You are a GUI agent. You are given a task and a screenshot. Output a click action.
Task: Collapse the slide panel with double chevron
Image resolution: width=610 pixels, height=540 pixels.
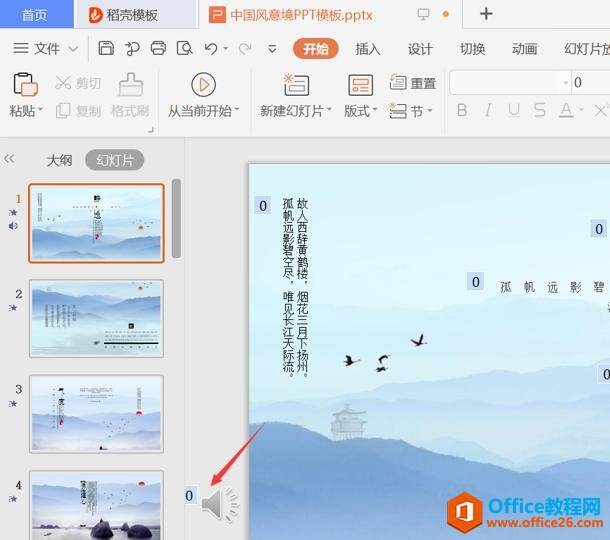click(x=9, y=159)
